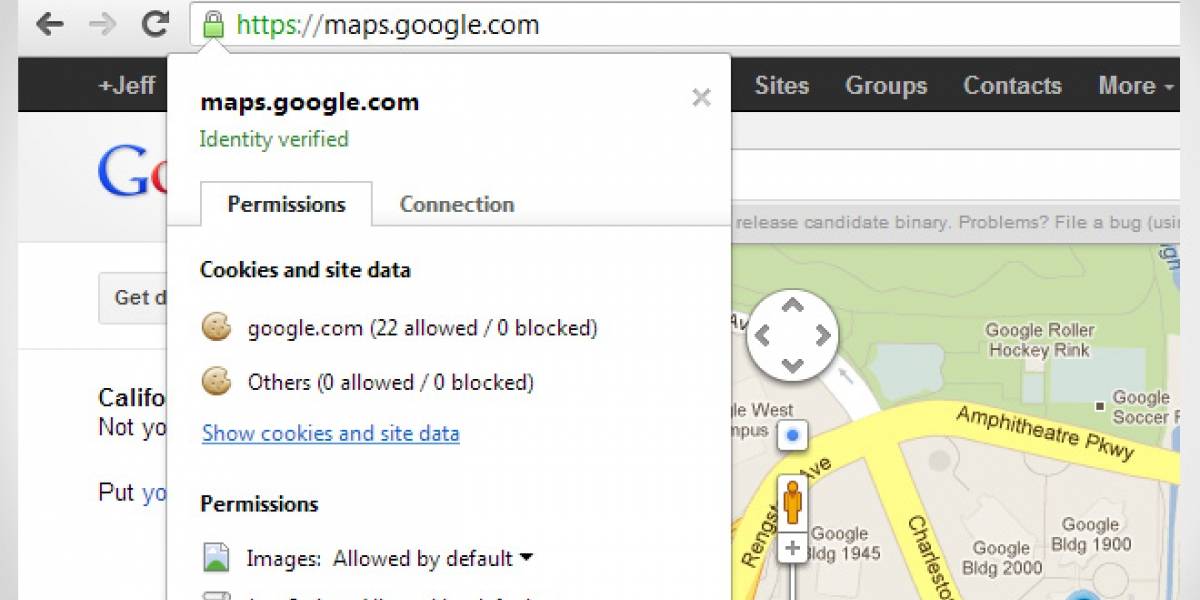Expand the More menu in Google bar

click(1136, 86)
